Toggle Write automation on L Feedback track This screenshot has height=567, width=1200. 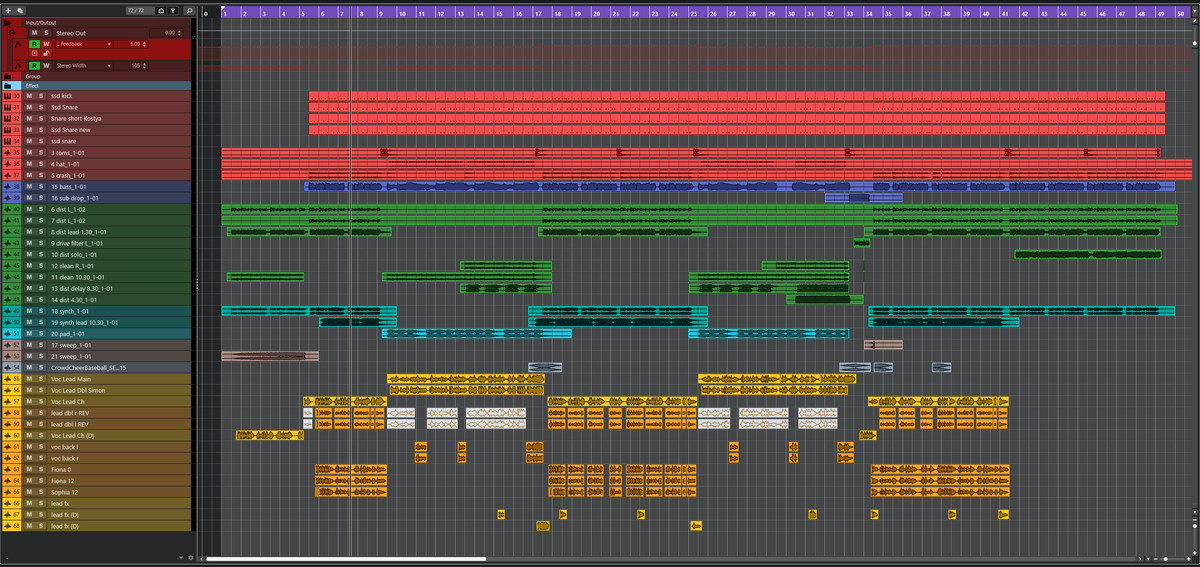[x=46, y=44]
